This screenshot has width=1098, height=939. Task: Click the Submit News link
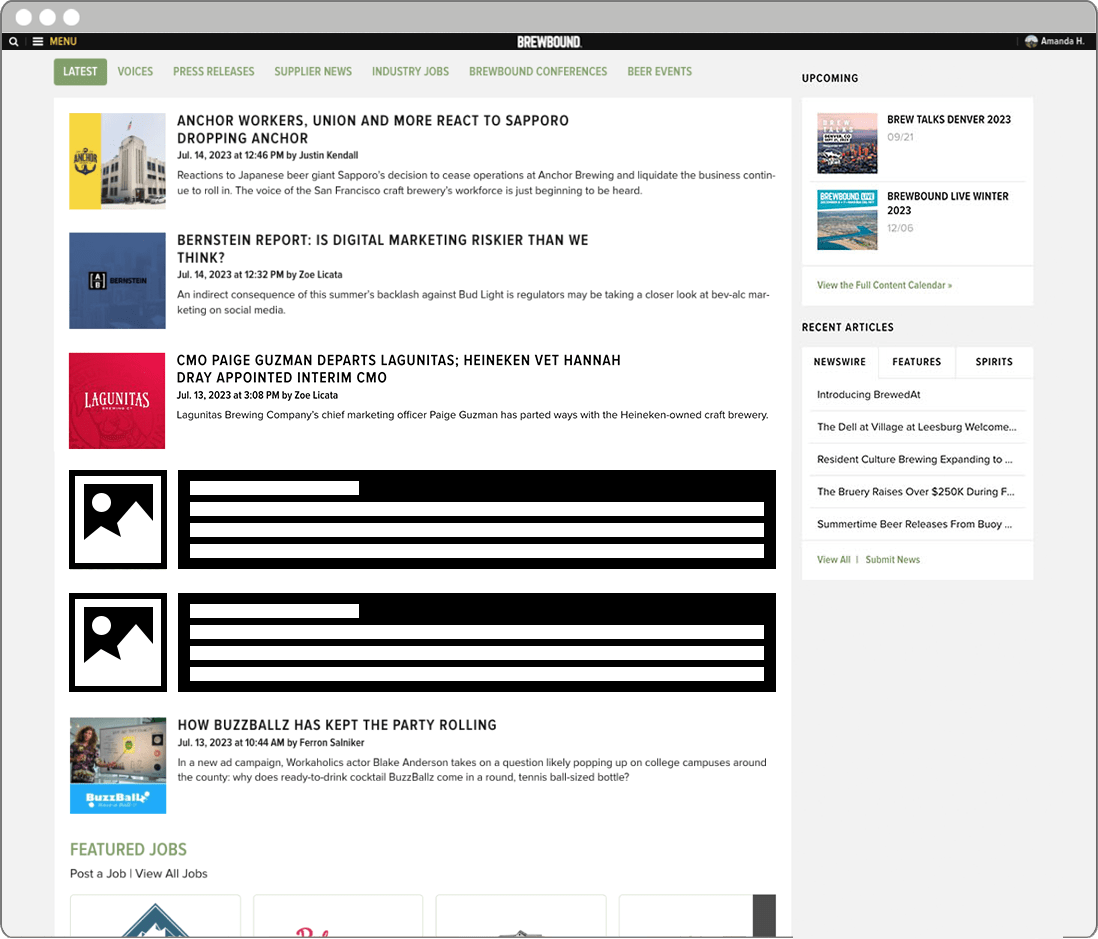893,559
